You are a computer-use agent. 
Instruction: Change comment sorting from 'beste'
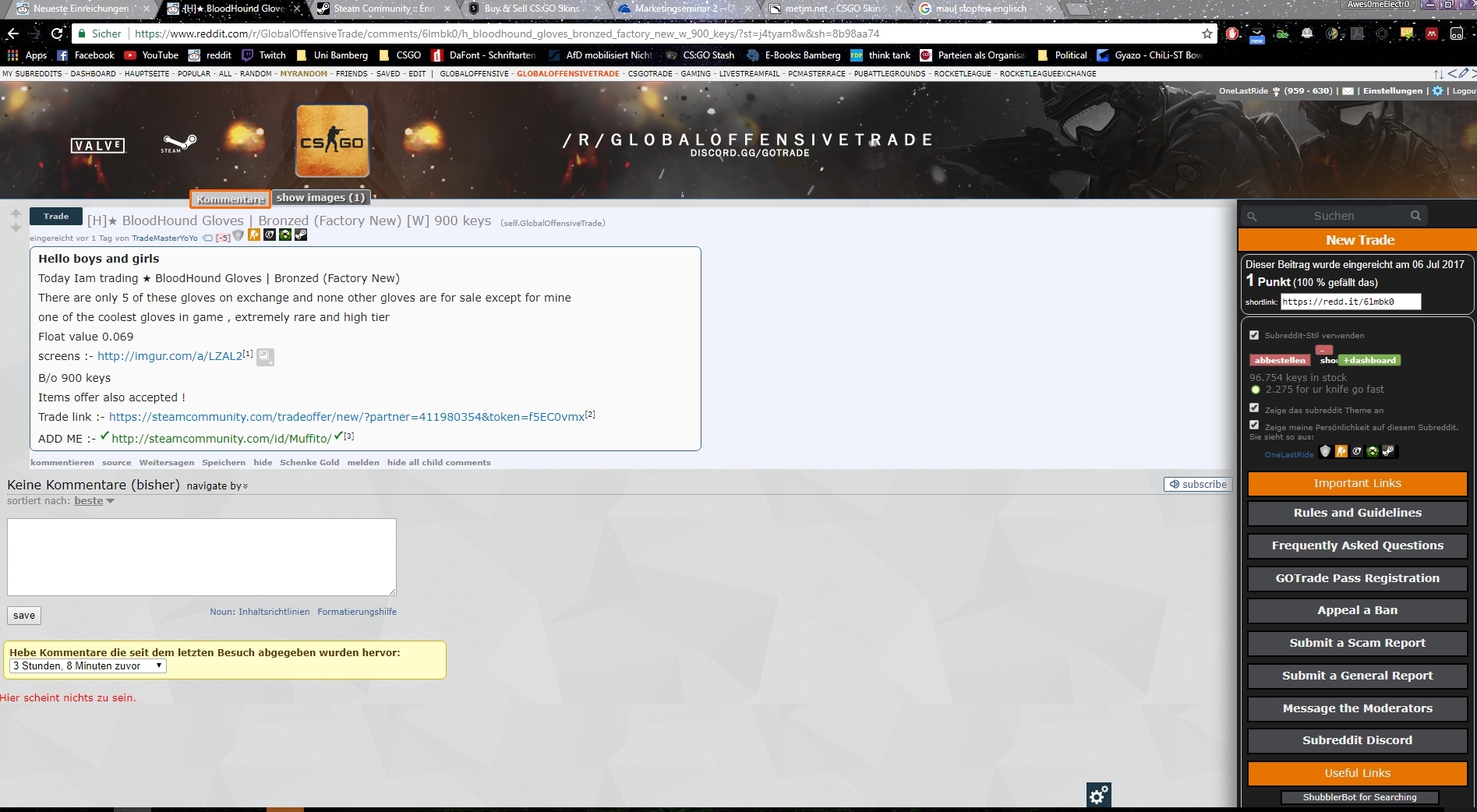tap(94, 501)
